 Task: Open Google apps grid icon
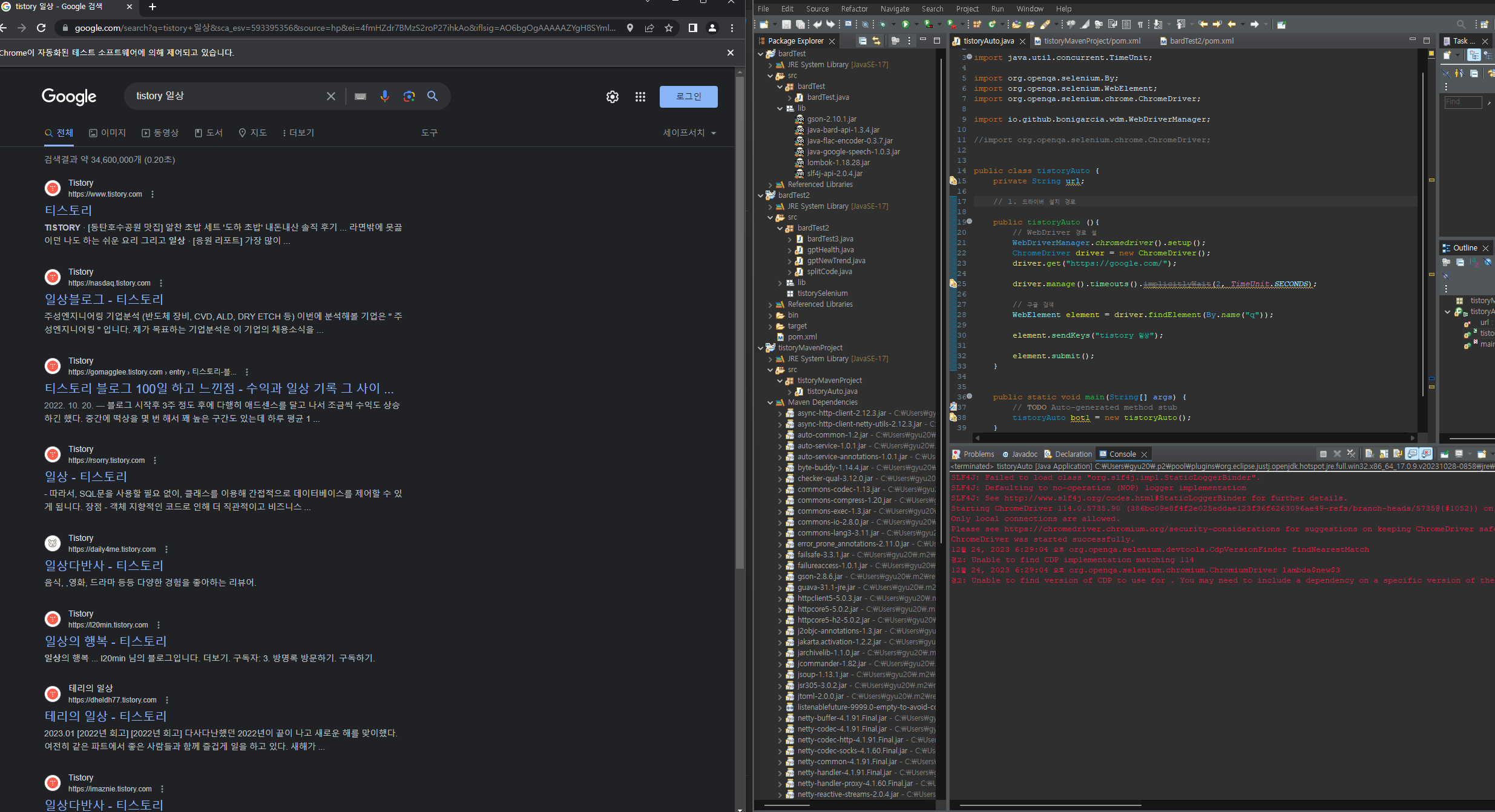pyautogui.click(x=640, y=97)
